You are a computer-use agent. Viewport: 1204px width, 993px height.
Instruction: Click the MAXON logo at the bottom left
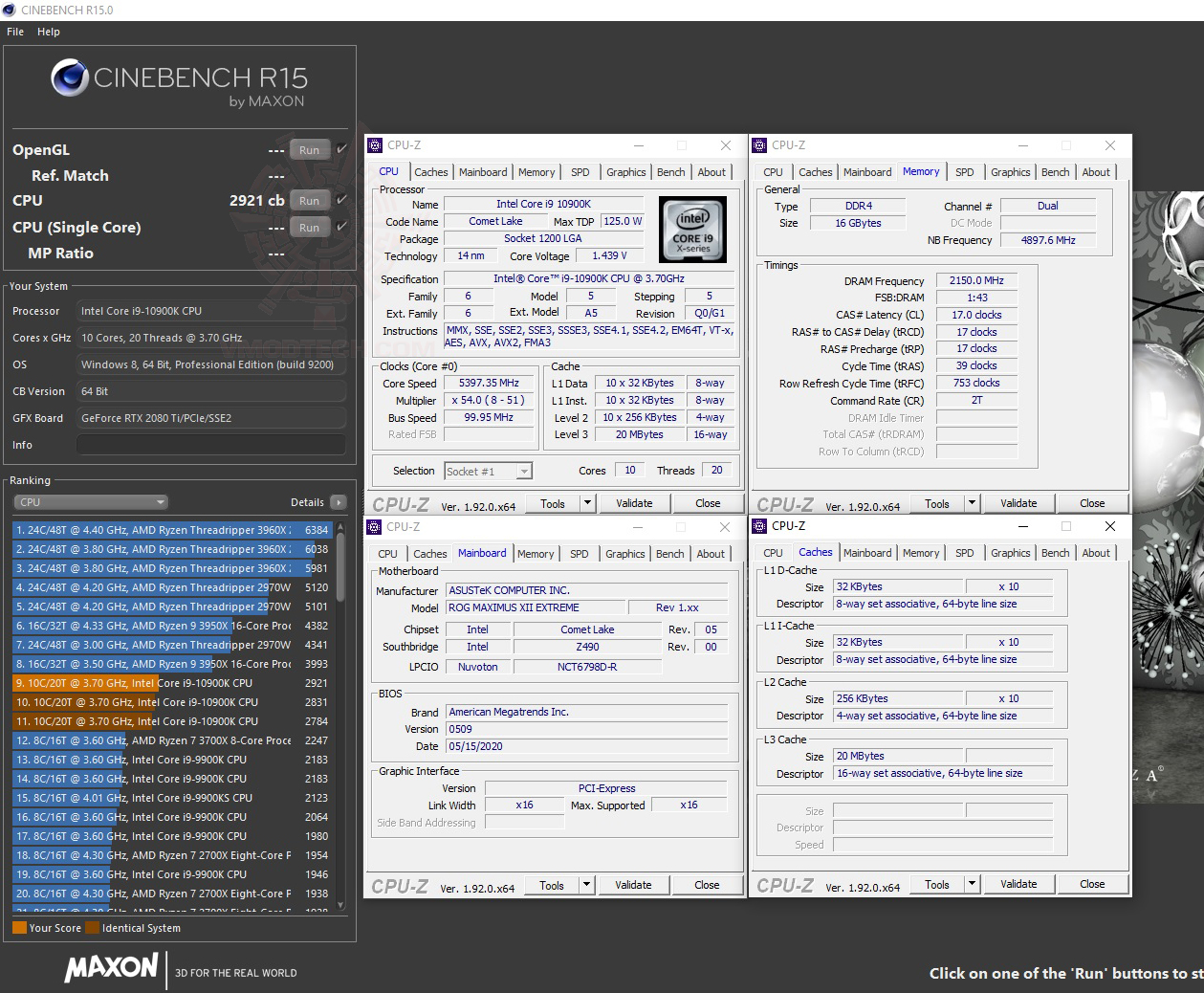tap(110, 968)
